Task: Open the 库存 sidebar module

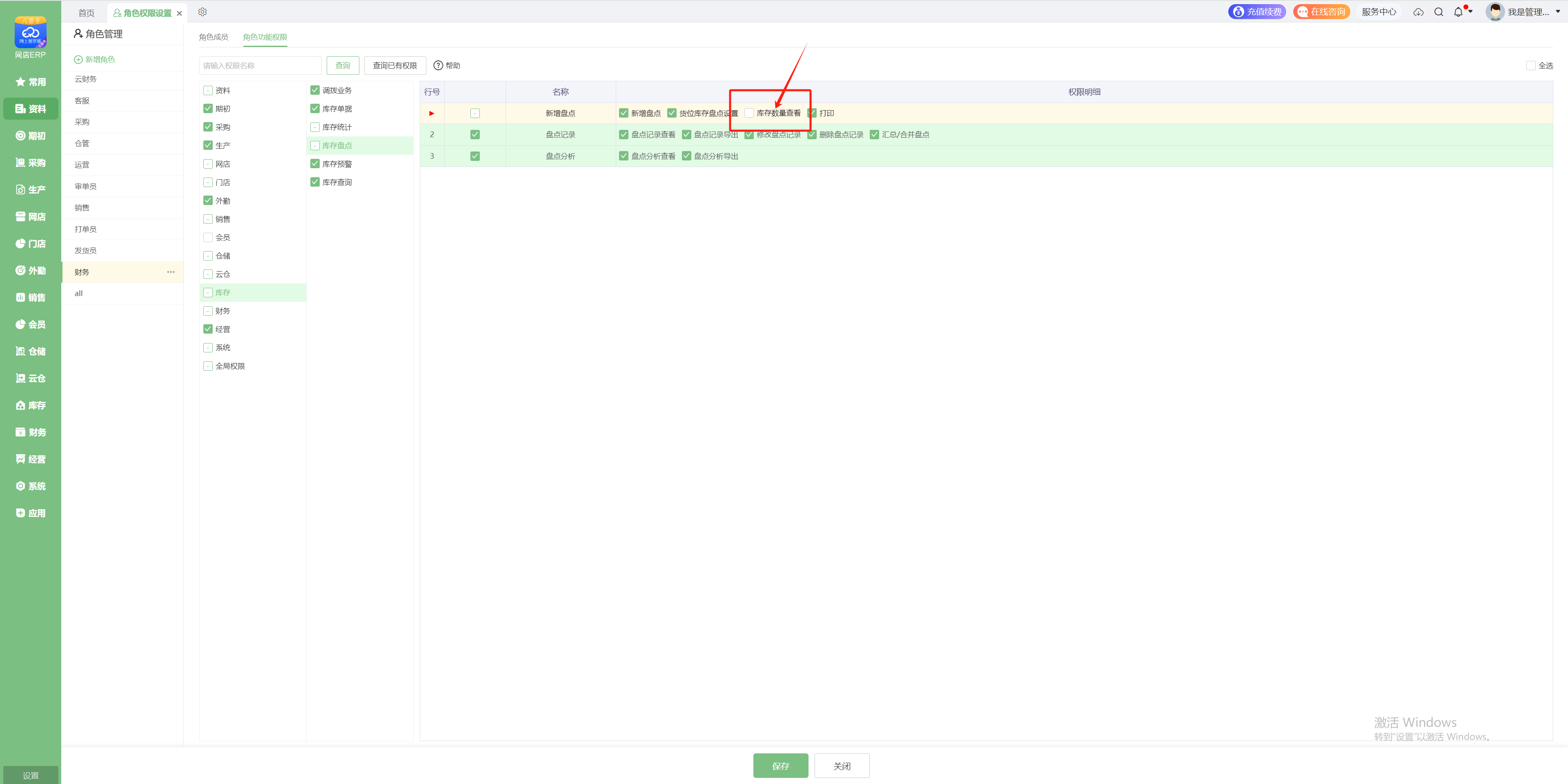Action: coord(31,405)
